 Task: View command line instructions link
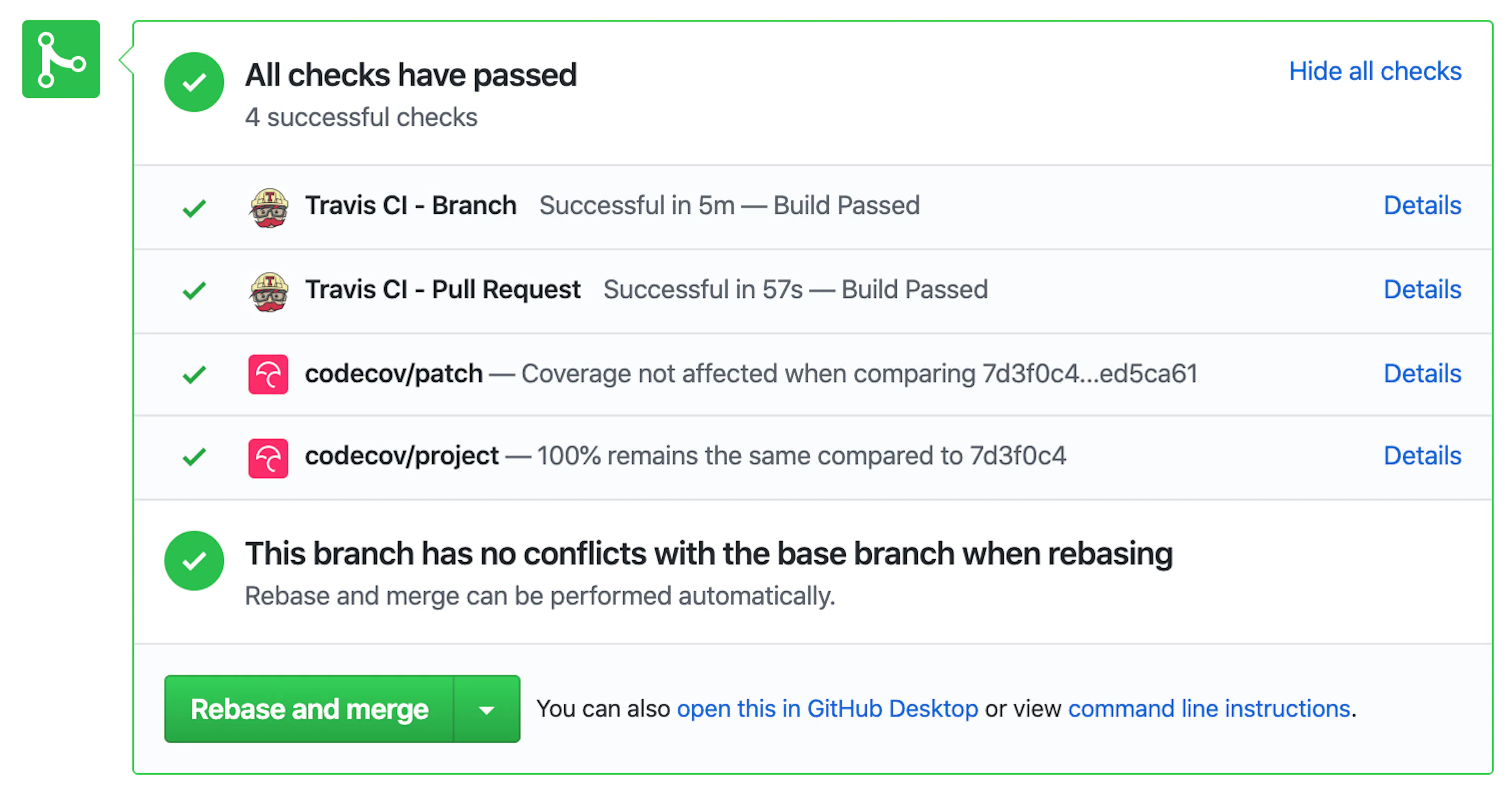1209,709
